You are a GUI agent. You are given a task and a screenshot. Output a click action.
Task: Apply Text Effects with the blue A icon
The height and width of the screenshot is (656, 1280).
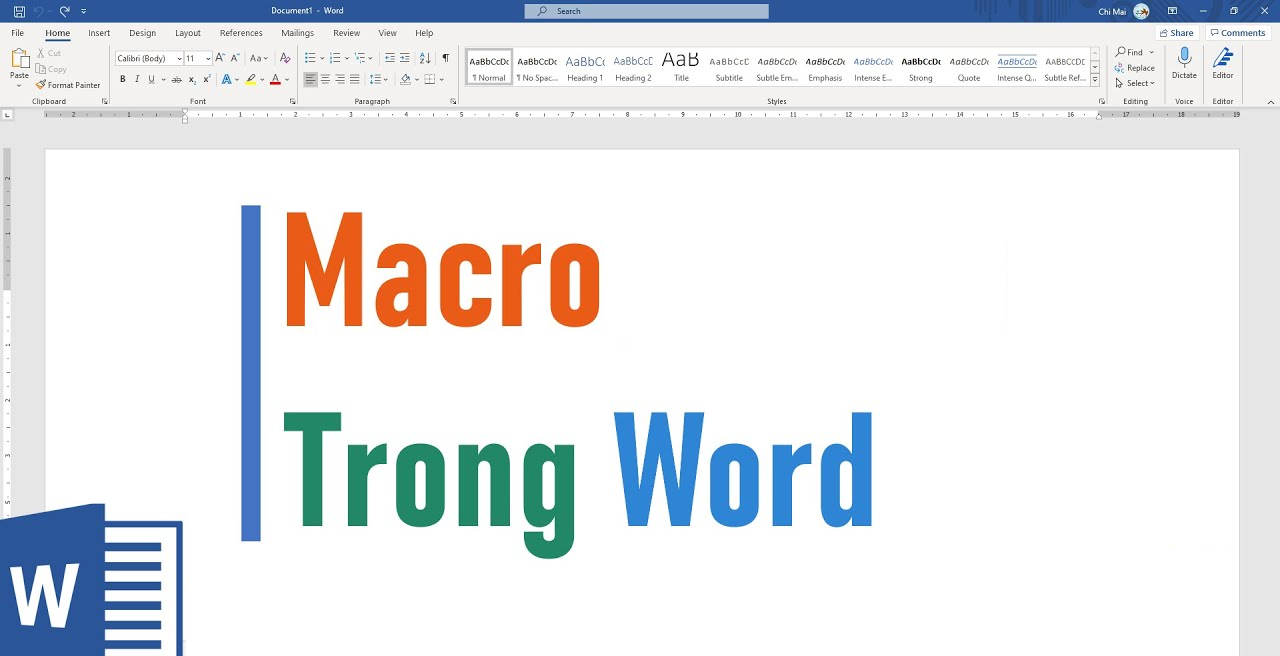[x=226, y=79]
